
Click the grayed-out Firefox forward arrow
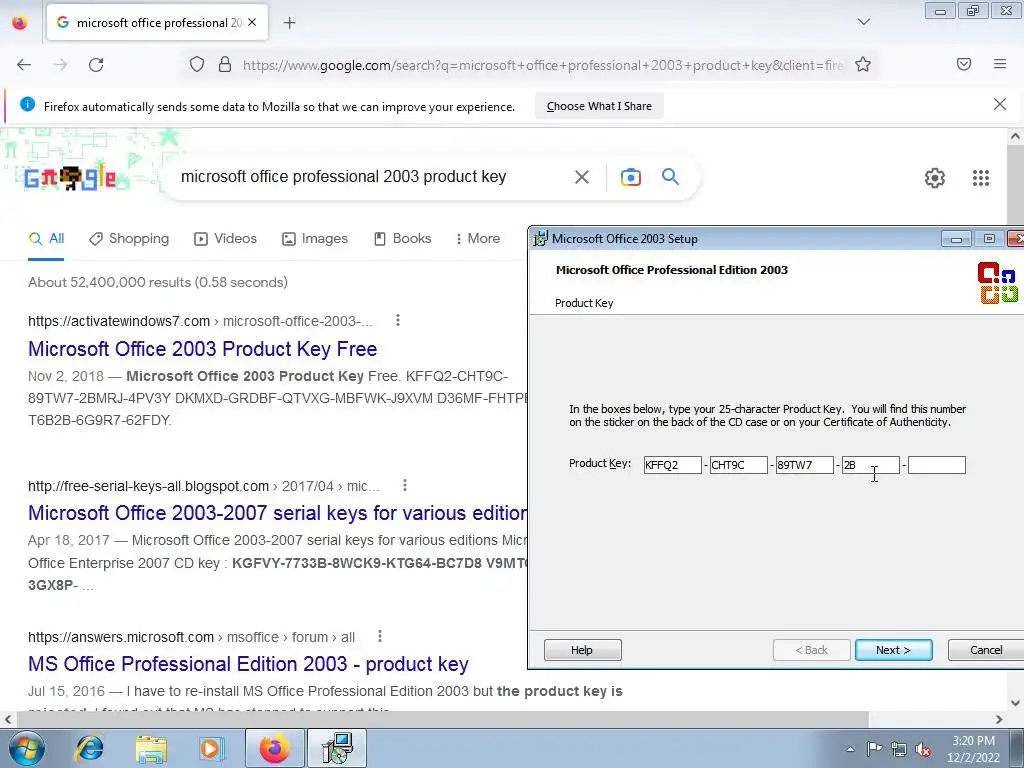tap(60, 65)
